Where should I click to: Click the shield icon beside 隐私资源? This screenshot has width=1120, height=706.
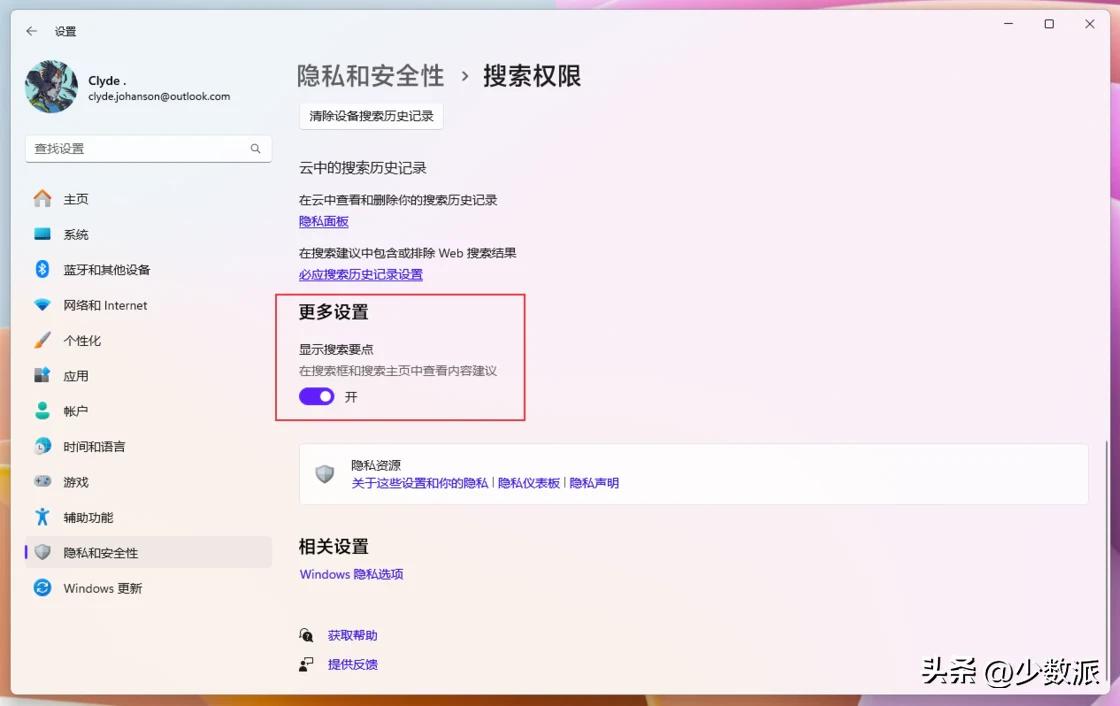tap(325, 474)
